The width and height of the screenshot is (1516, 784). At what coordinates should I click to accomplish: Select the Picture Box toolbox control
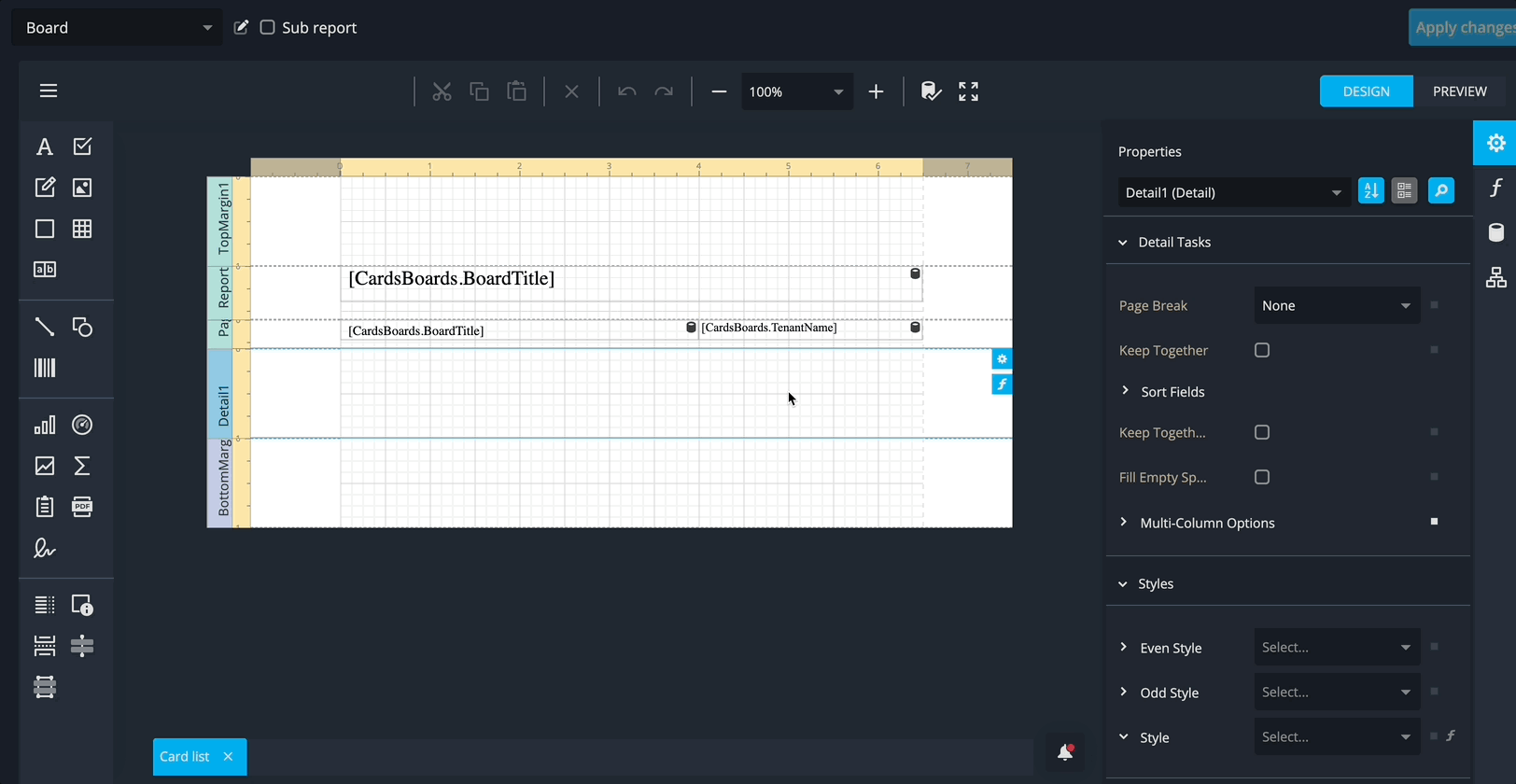pos(82,188)
